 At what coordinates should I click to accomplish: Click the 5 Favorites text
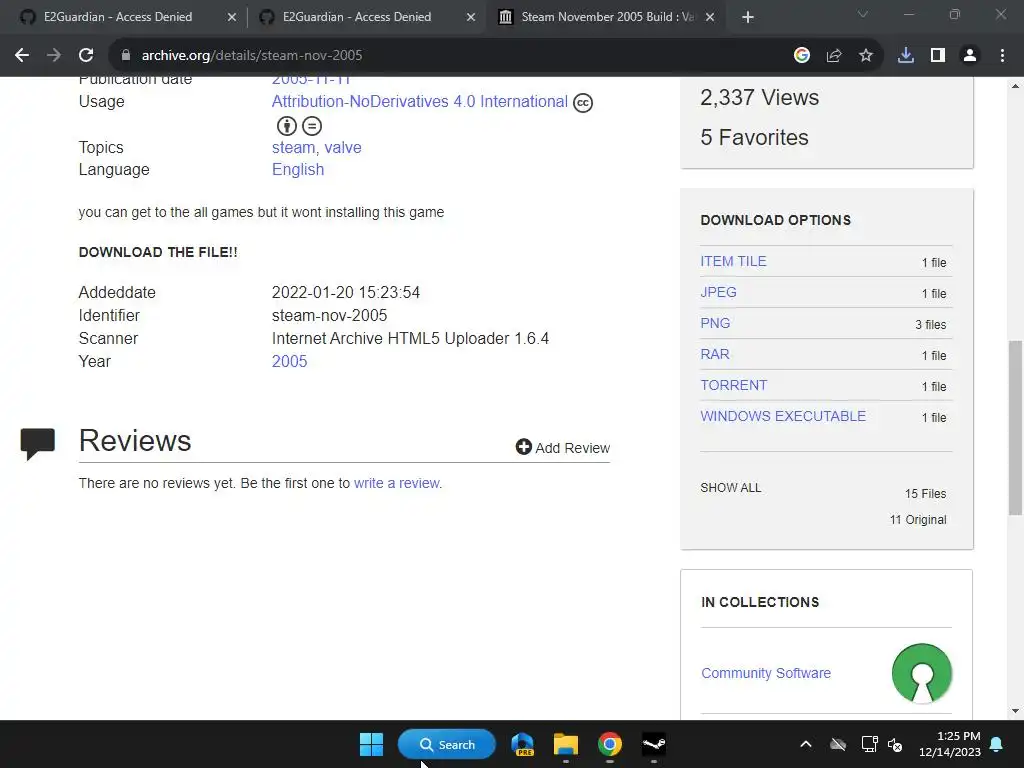click(754, 137)
